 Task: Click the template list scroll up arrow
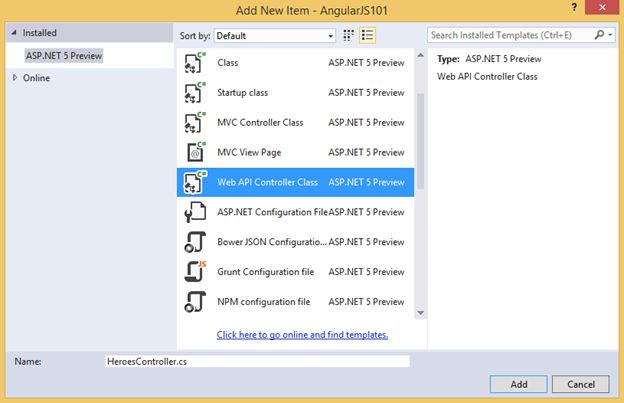point(421,55)
